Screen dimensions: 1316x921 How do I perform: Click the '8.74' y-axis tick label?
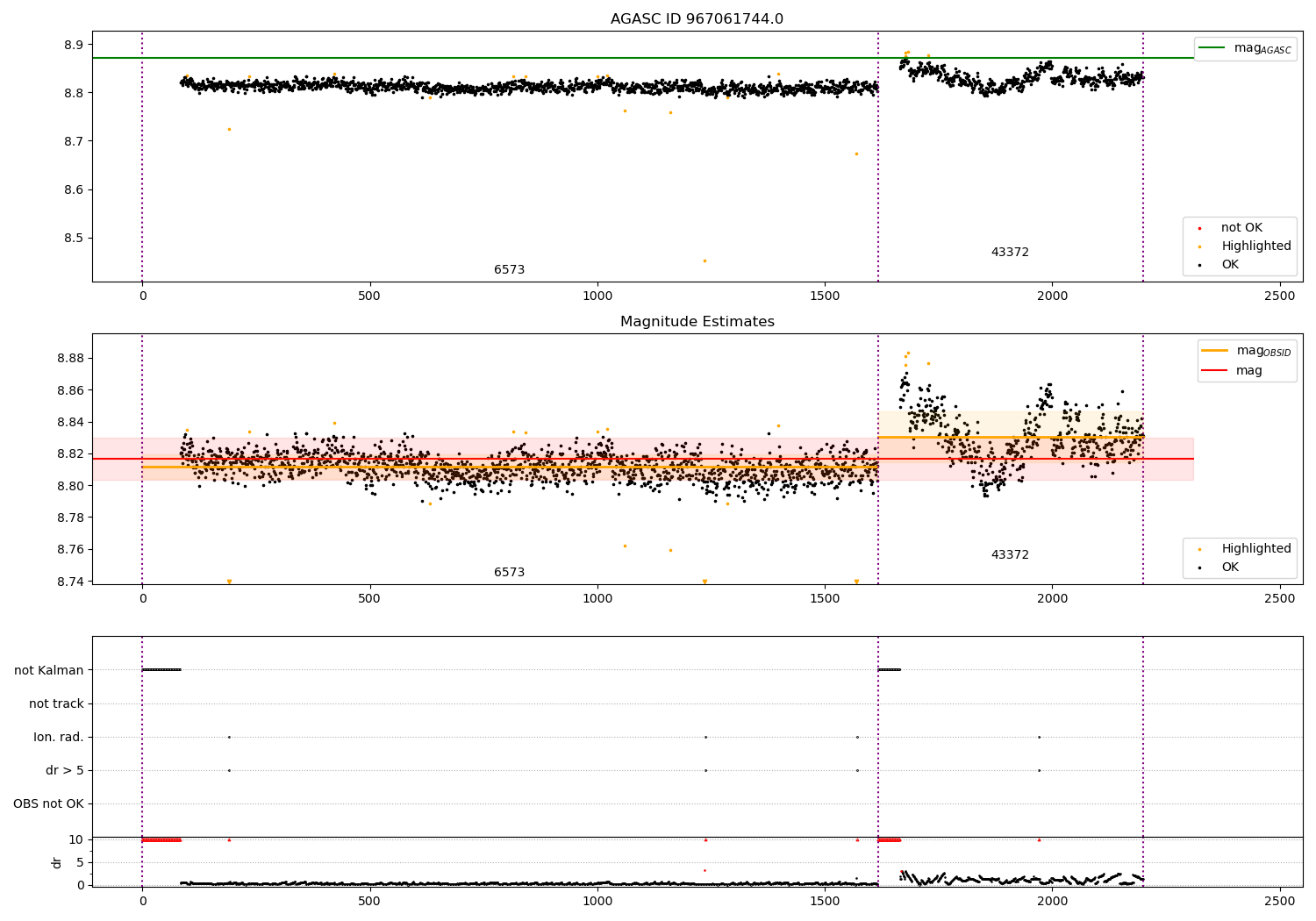click(x=70, y=582)
